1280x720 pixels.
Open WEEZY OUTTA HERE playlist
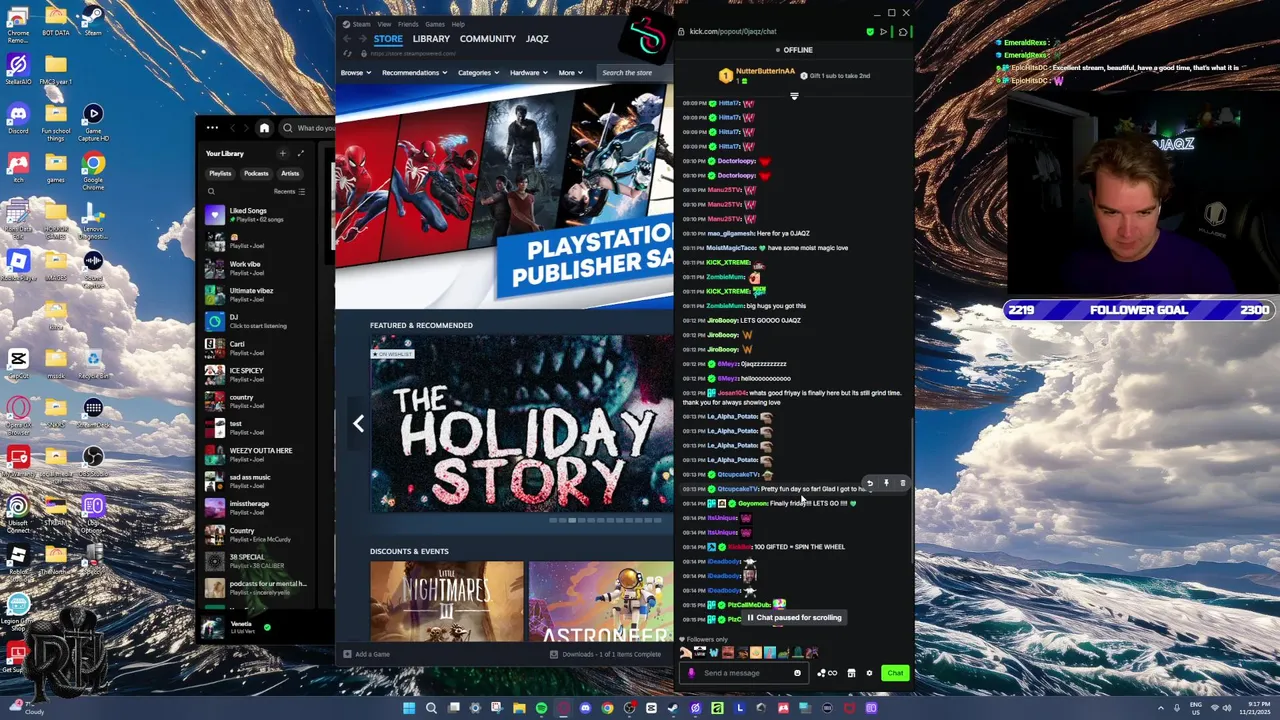click(x=260, y=454)
